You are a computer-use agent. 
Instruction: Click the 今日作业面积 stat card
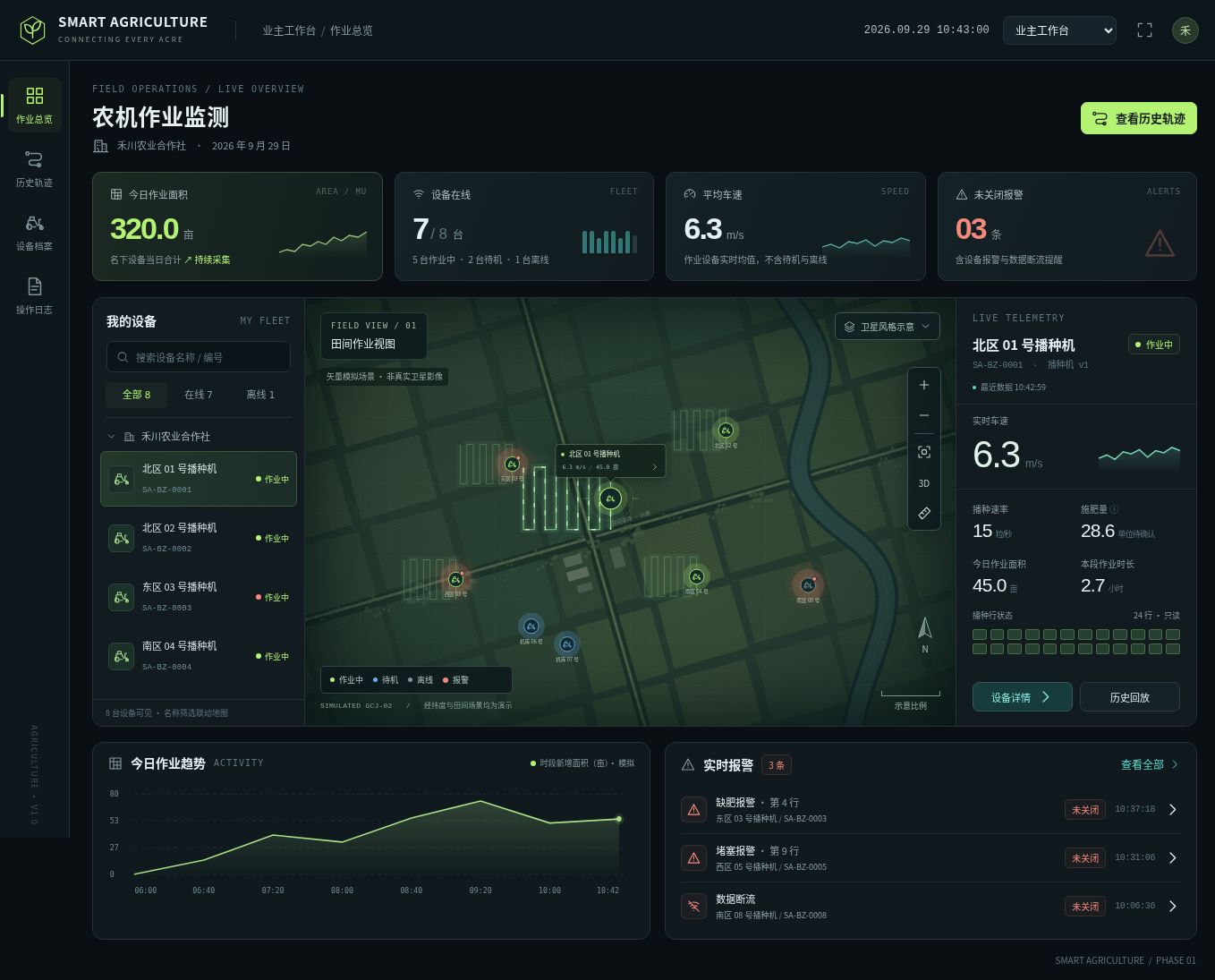[x=237, y=226]
